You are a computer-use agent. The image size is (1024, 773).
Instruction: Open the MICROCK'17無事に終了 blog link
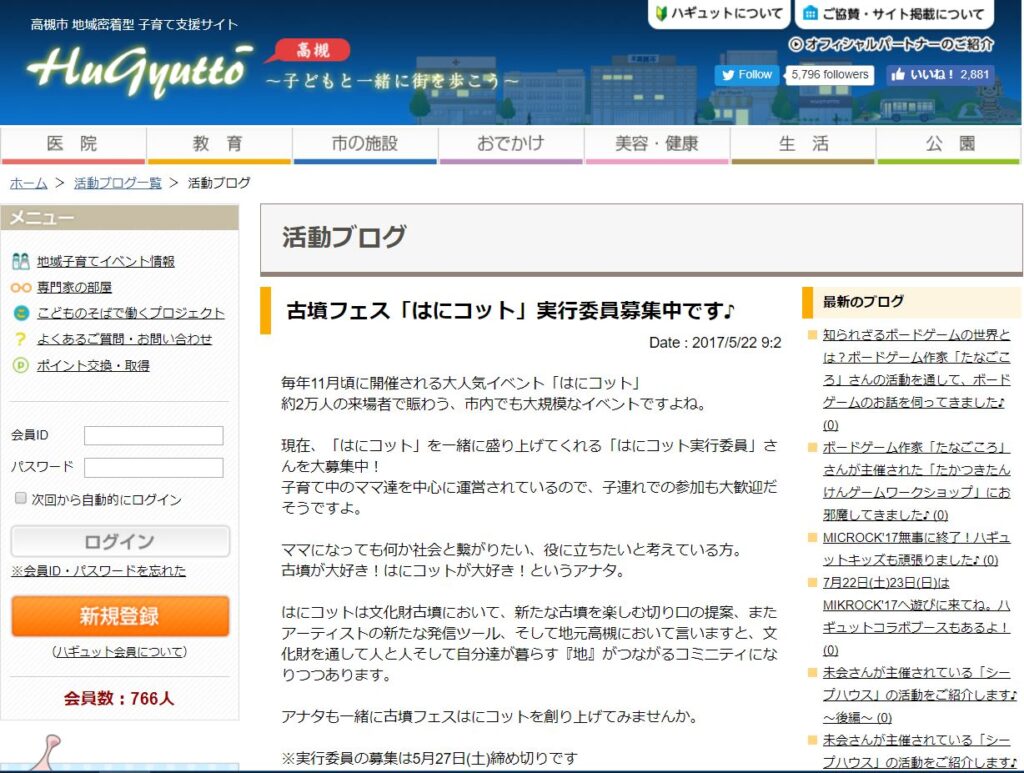(x=910, y=546)
